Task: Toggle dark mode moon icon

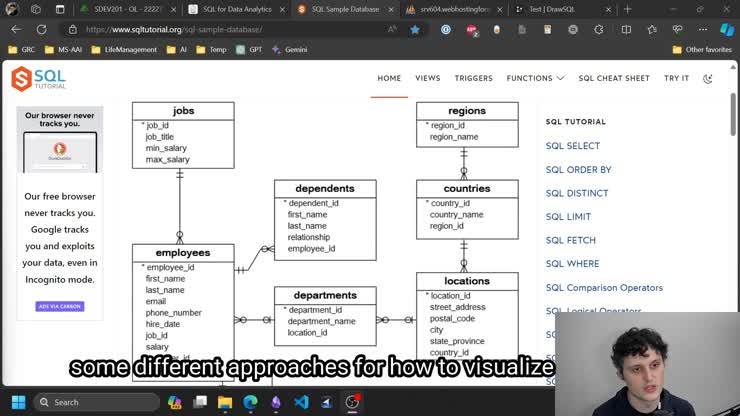Action: click(707, 78)
